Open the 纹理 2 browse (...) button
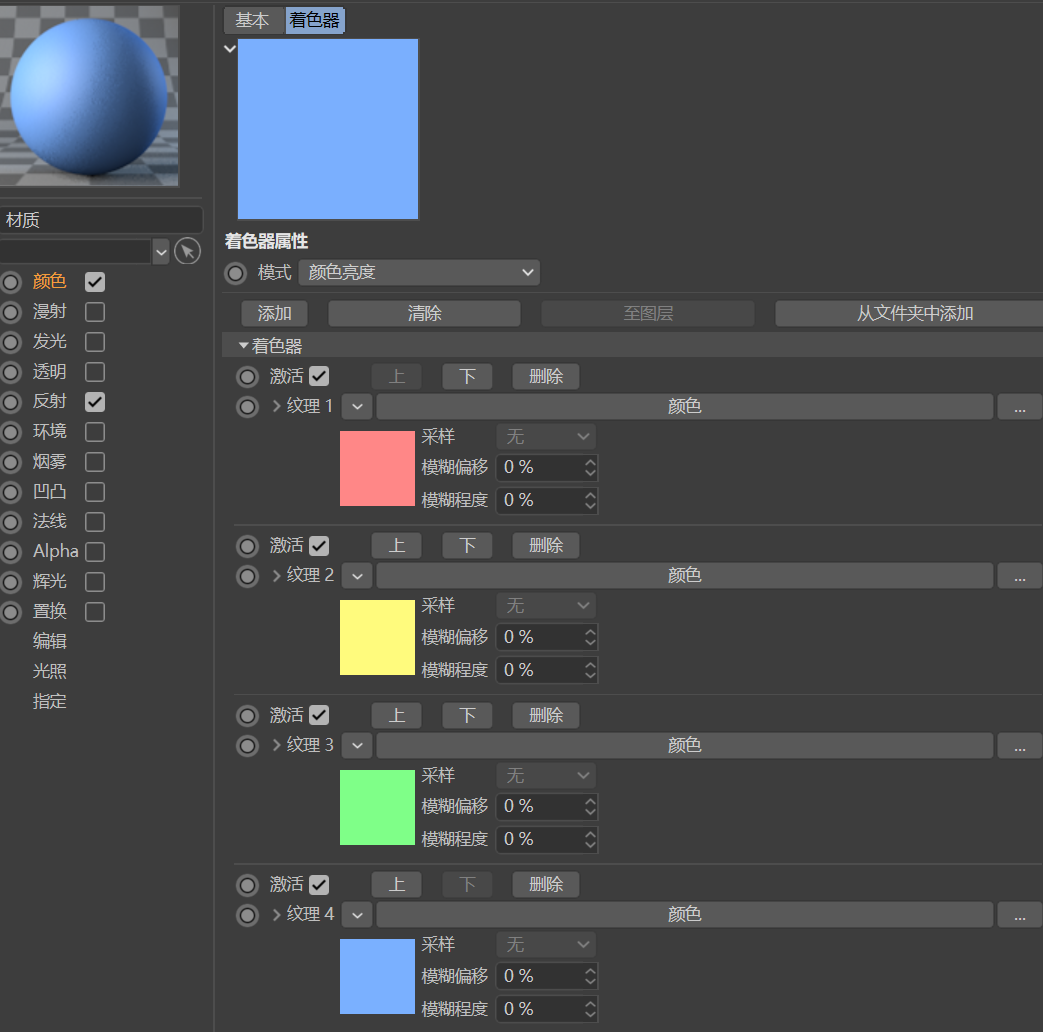Image resolution: width=1043 pixels, height=1032 pixels. (1020, 576)
